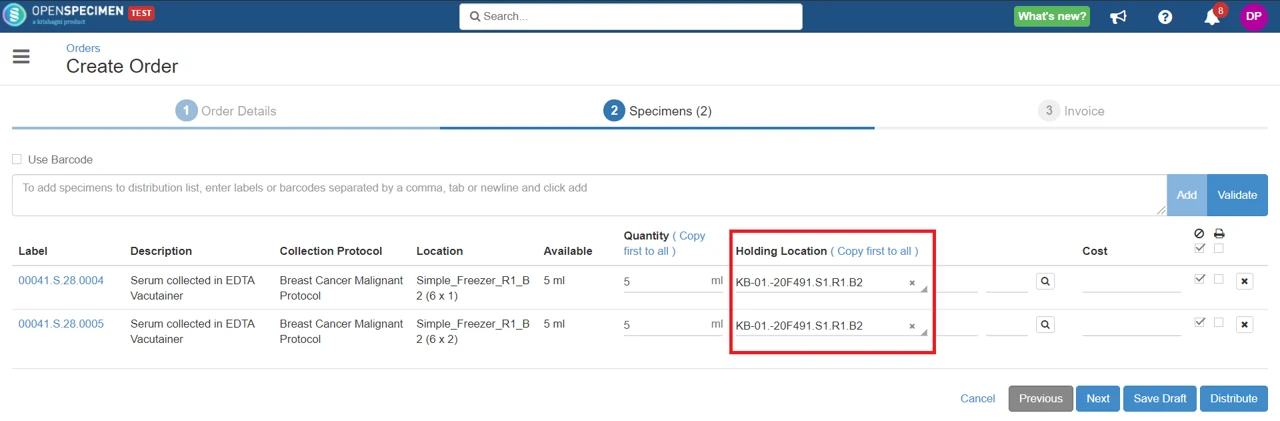The image size is (1280, 421).
Task: Open the DP user profile avatar
Action: (x=1253, y=16)
